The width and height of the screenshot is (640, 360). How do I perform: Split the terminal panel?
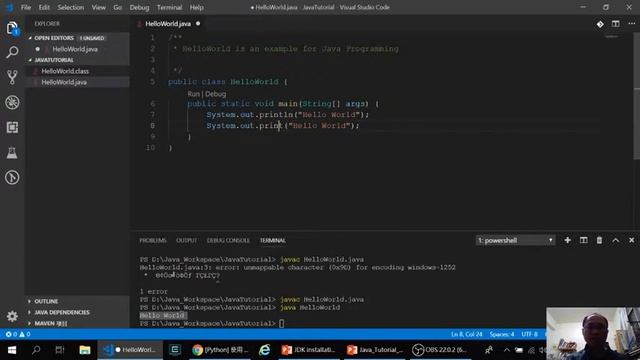584,240
